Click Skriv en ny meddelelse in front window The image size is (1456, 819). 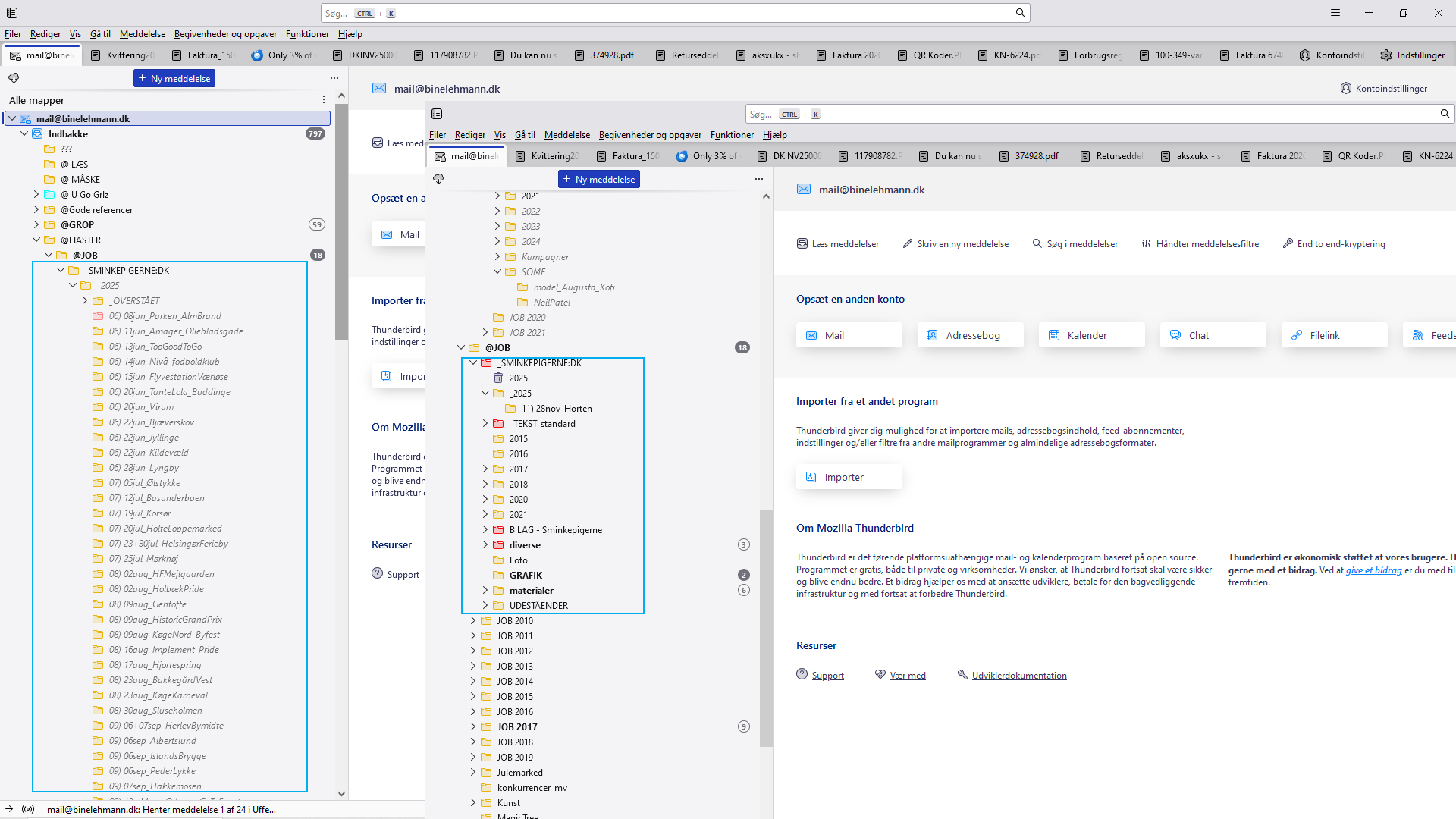[x=955, y=244]
